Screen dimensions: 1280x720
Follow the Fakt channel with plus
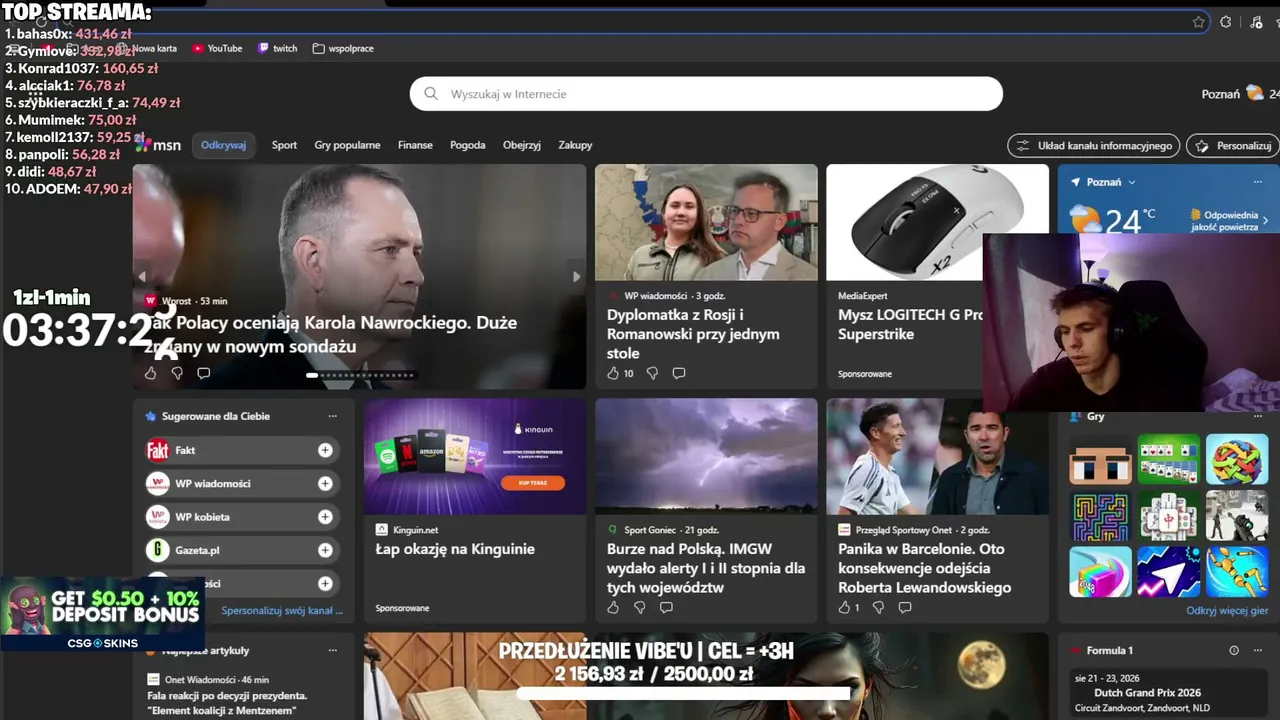[x=325, y=450]
